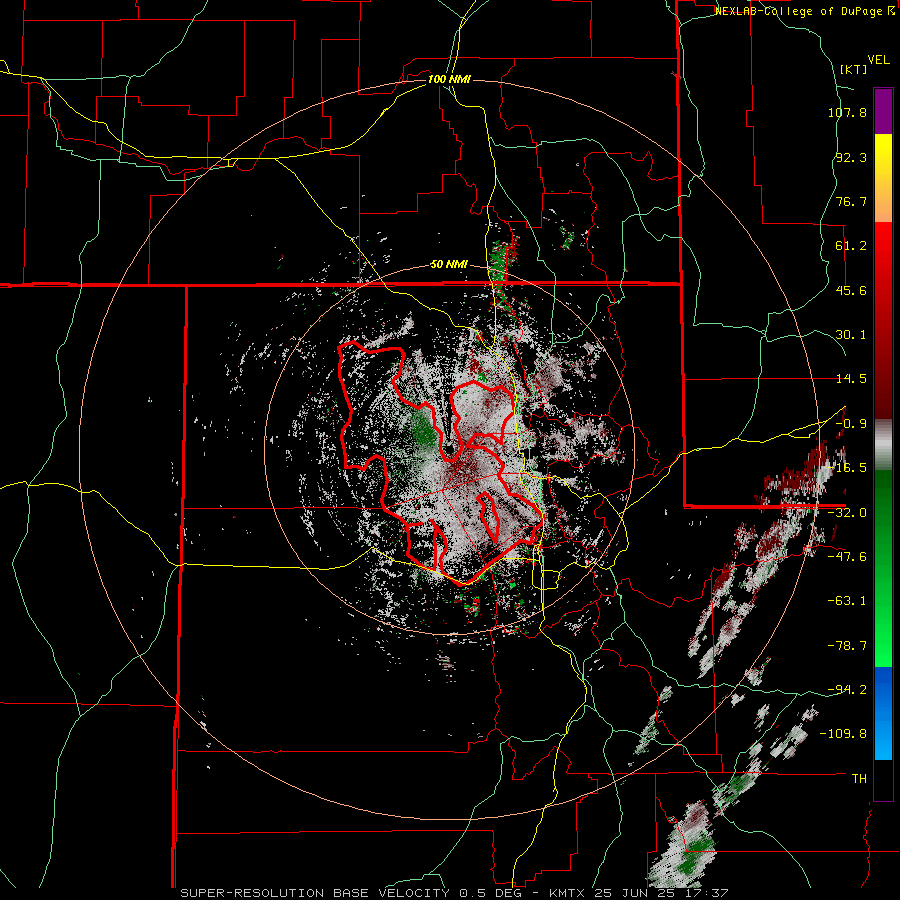Pick the yellow-orange segment of the color bar
The height and width of the screenshot is (900, 900).
point(883,178)
